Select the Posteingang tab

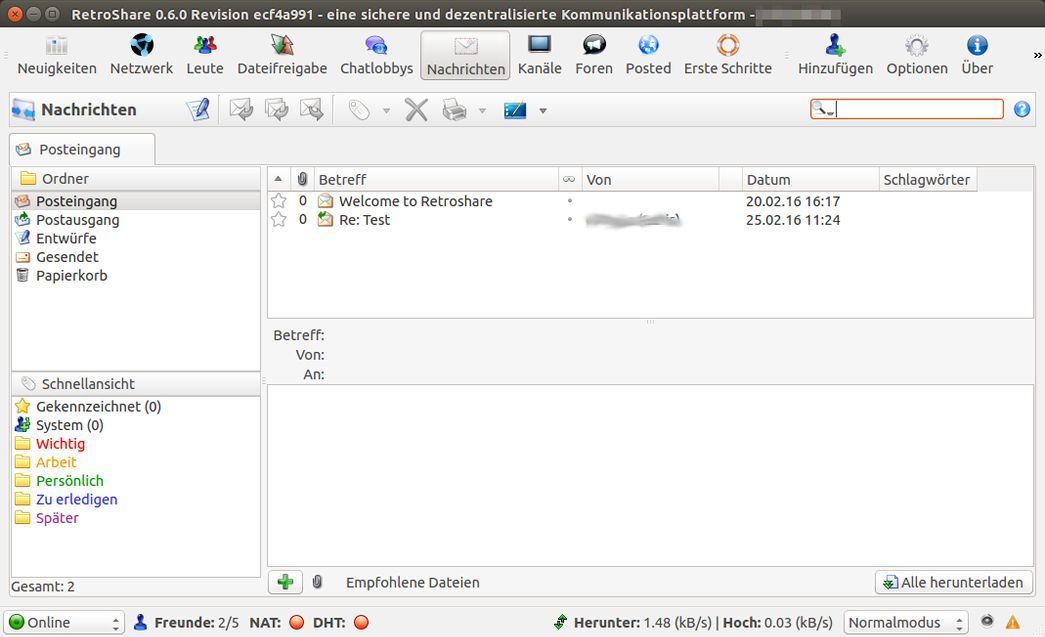(81, 149)
